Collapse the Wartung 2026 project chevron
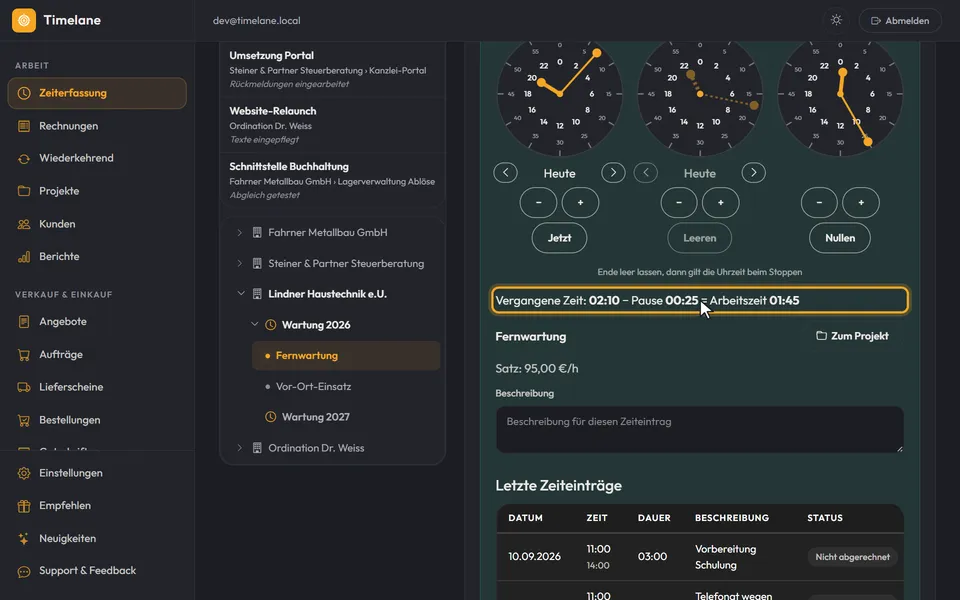The width and height of the screenshot is (960, 600). 255,324
